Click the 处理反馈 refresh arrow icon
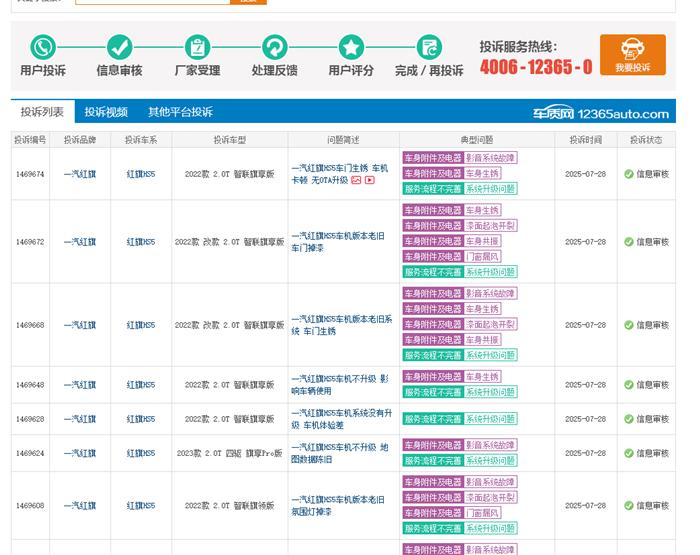This screenshot has height=555, width=700. pos(274,47)
